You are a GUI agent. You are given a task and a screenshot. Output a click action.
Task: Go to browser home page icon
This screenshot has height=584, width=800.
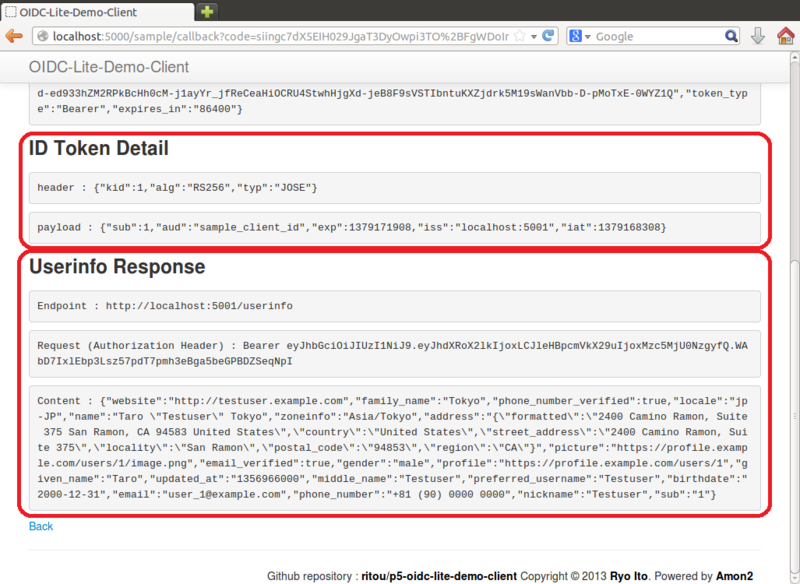pyautogui.click(x=786, y=36)
